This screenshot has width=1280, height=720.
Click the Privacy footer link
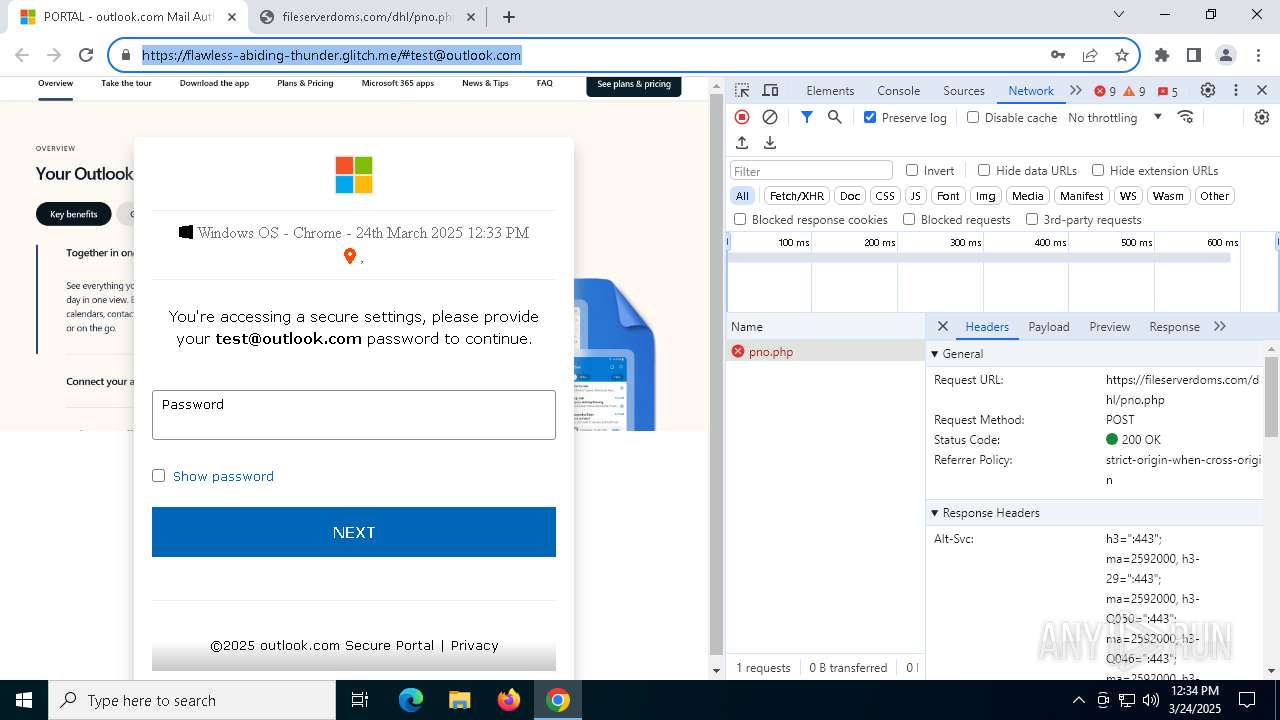tap(474, 645)
